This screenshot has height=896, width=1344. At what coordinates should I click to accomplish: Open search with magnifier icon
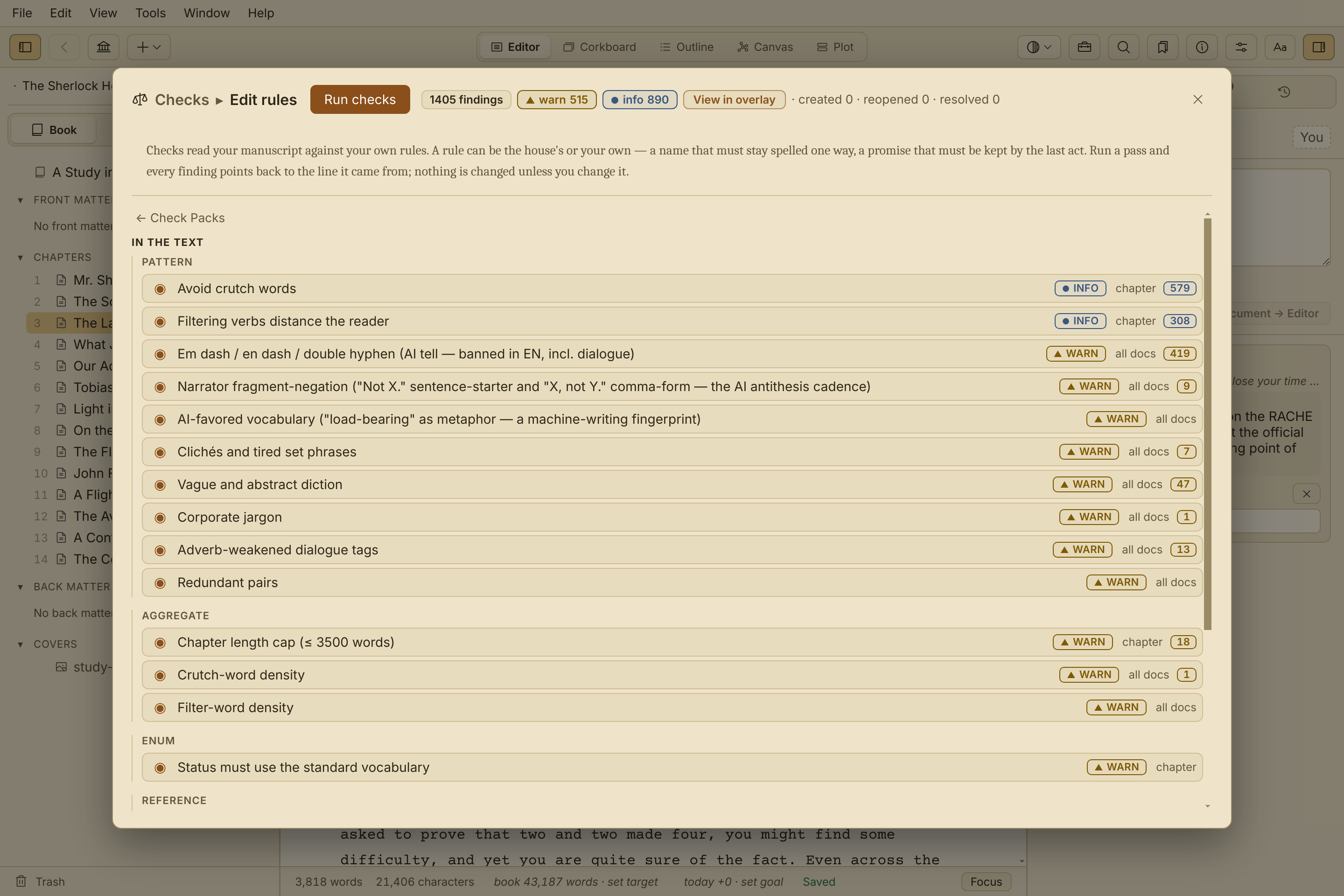tap(1123, 47)
